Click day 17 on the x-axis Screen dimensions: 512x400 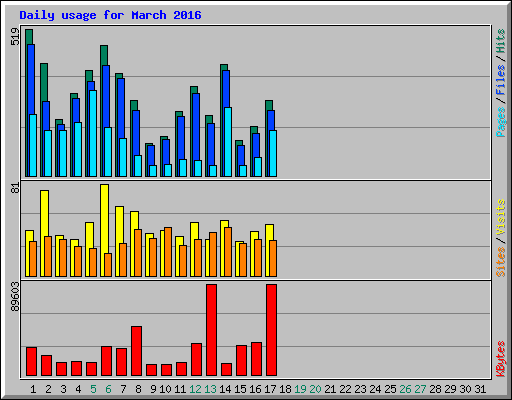point(270,389)
